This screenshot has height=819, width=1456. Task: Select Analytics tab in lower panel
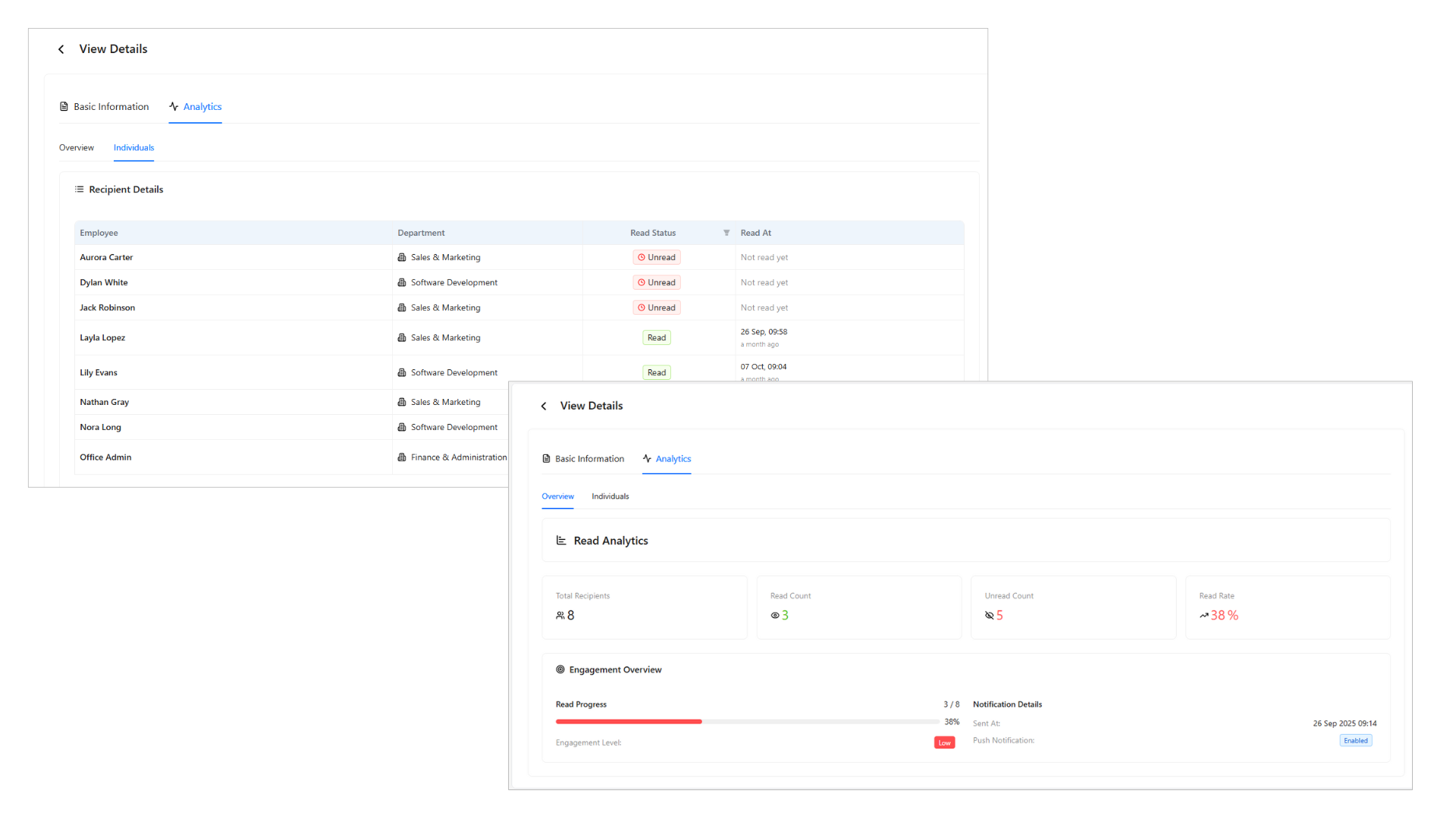coord(667,459)
